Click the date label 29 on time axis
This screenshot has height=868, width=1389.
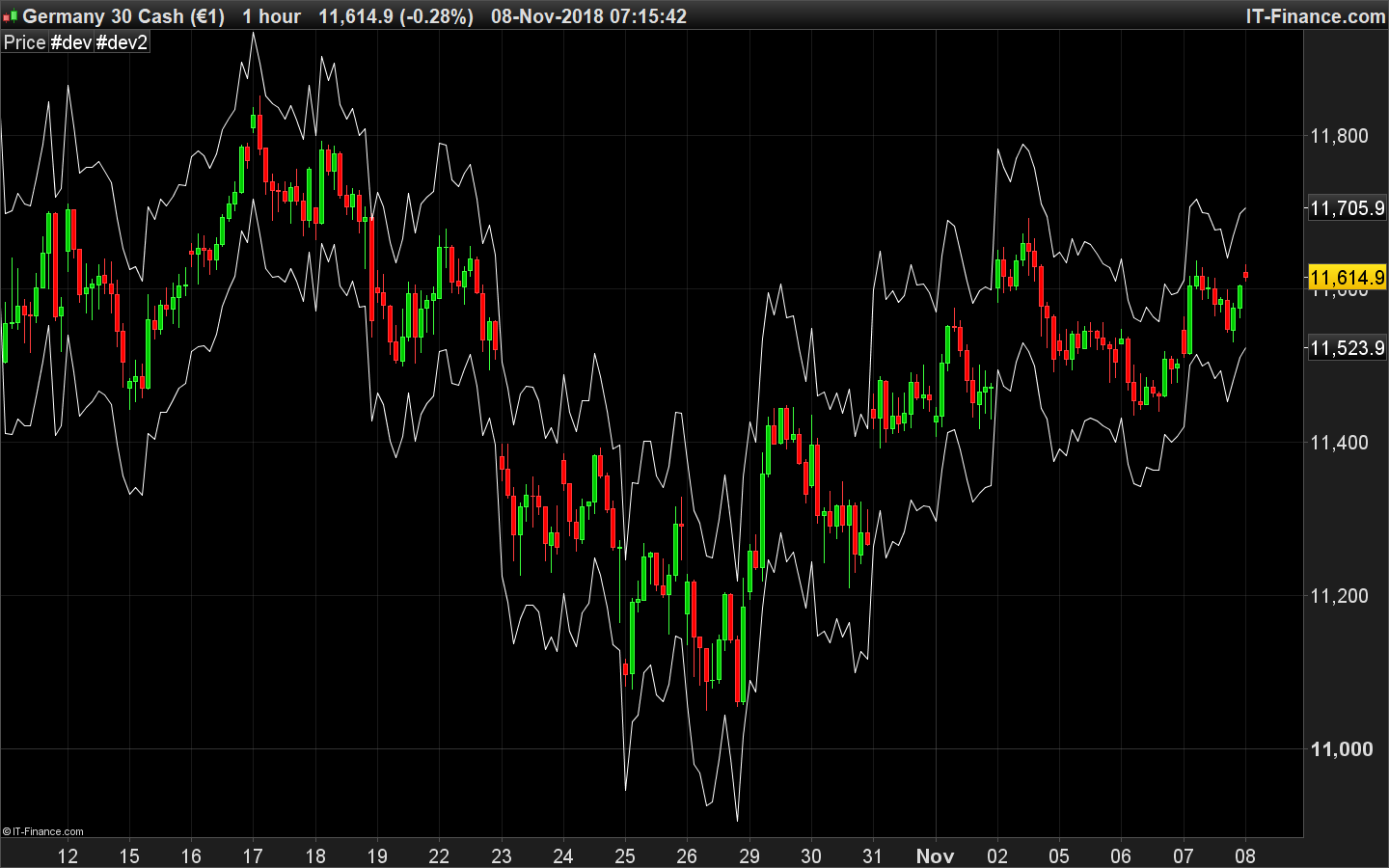coord(749,855)
